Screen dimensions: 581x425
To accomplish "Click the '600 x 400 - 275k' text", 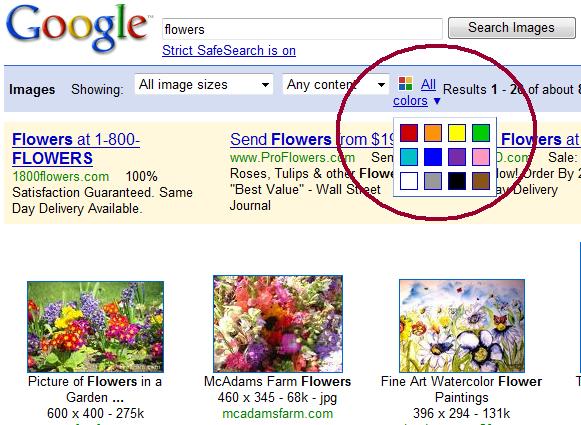I will point(95,414).
